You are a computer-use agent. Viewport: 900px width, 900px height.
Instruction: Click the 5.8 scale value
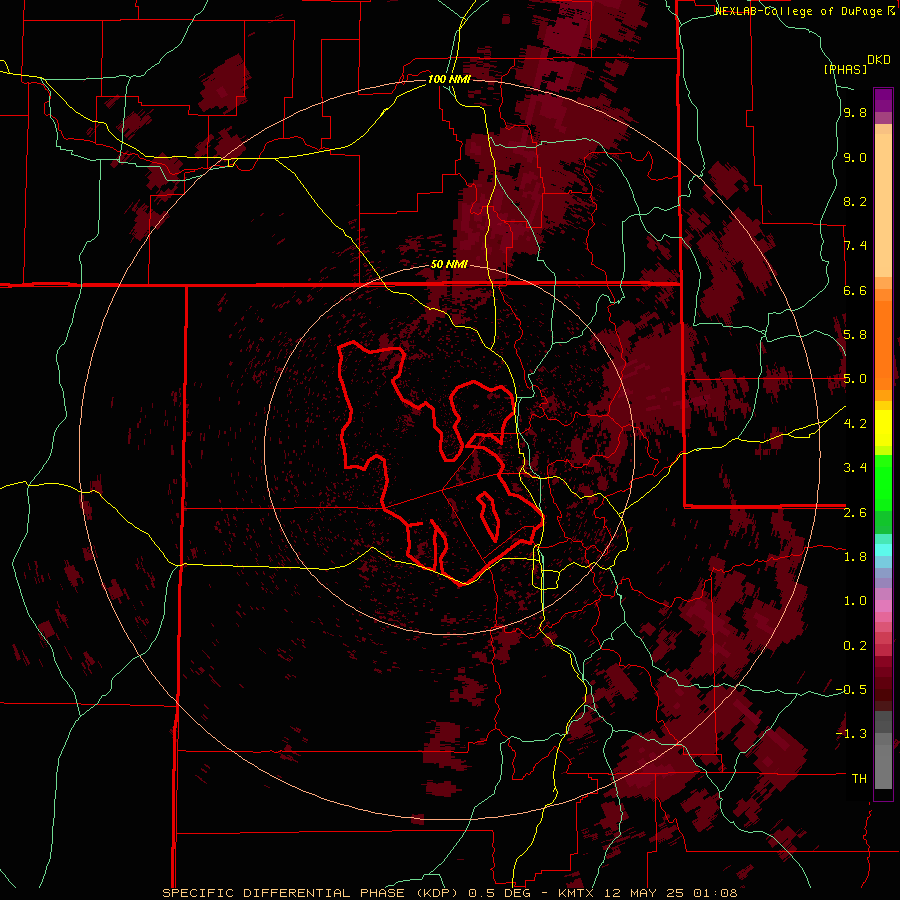[855, 335]
